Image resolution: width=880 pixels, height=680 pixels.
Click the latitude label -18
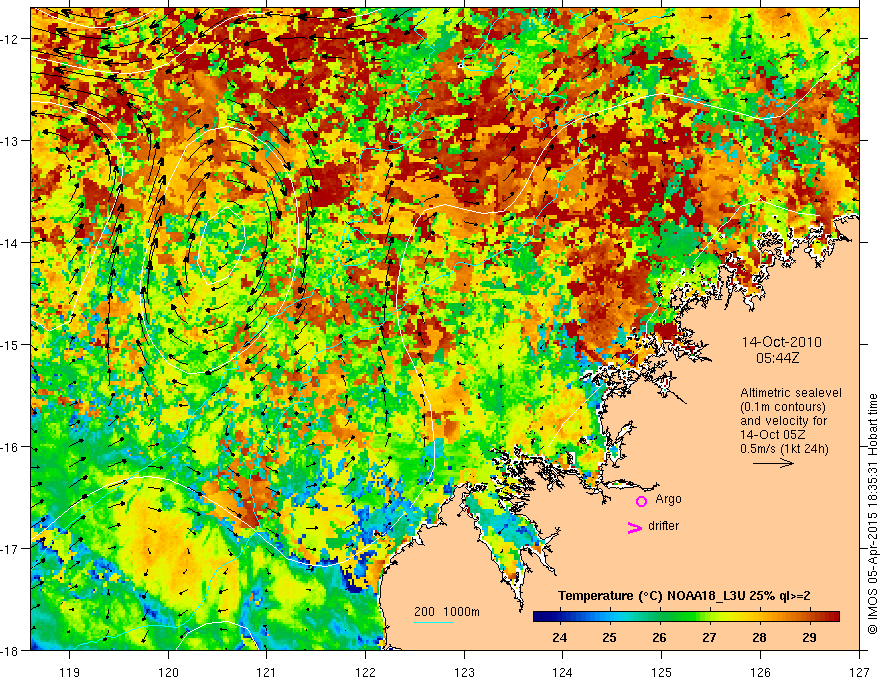tap(10, 651)
